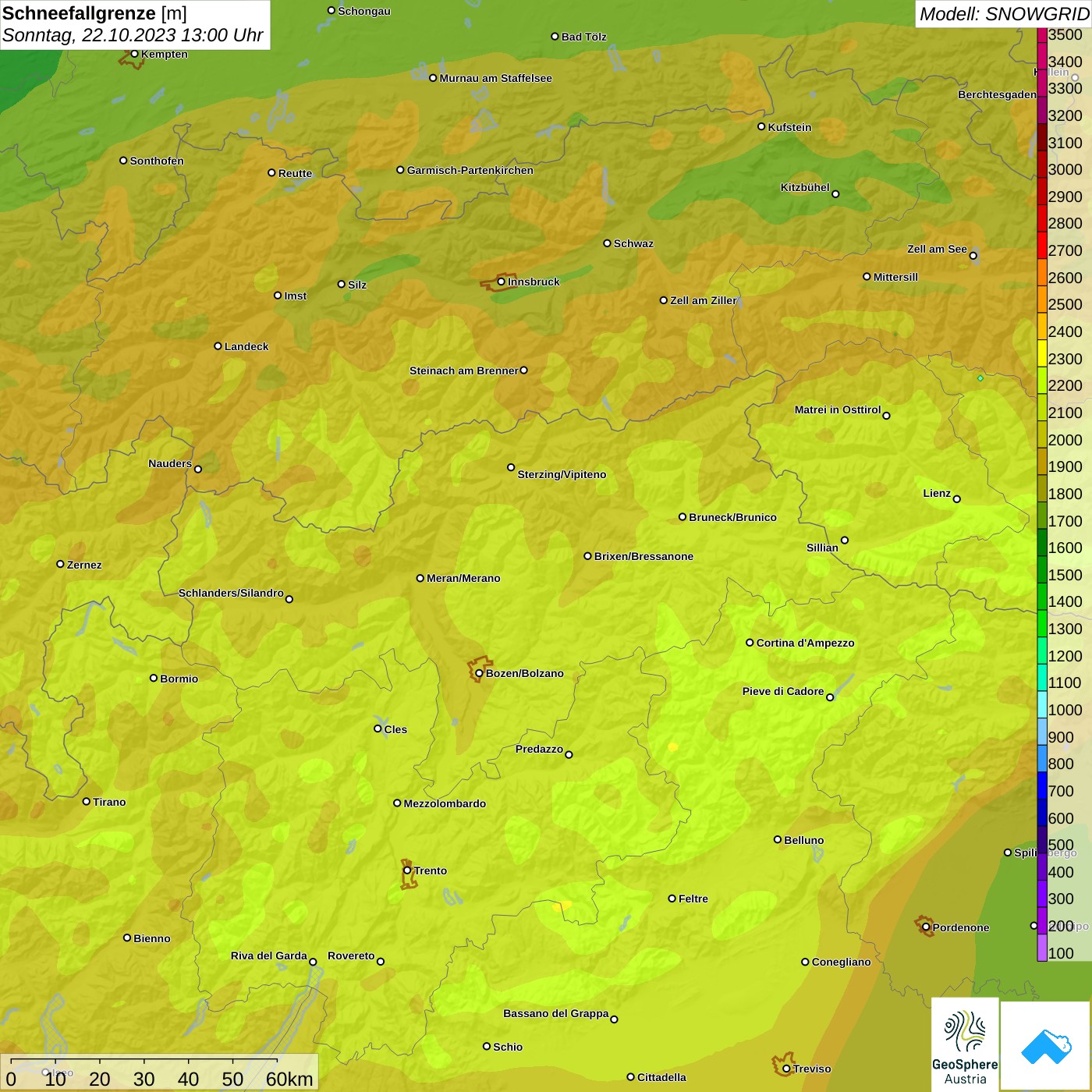The image size is (1092, 1092).
Task: Click the GeoSphere Austria logo
Action: tap(965, 1045)
